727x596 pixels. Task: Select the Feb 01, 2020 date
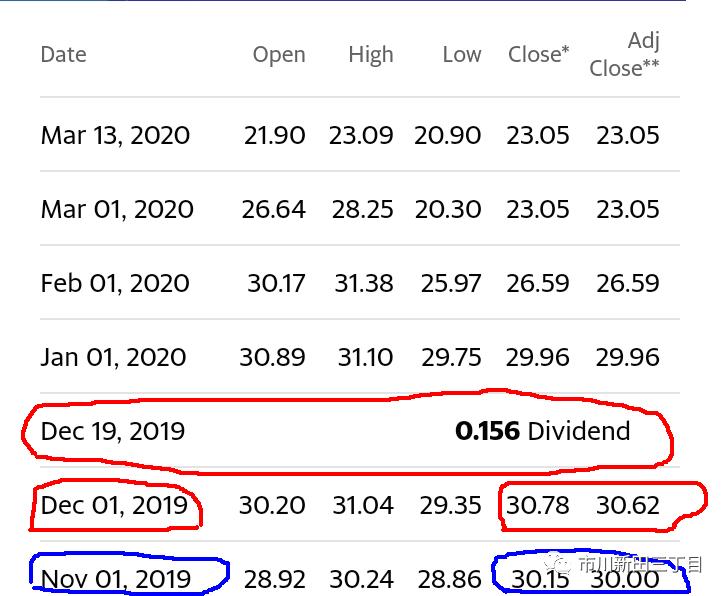point(115,283)
